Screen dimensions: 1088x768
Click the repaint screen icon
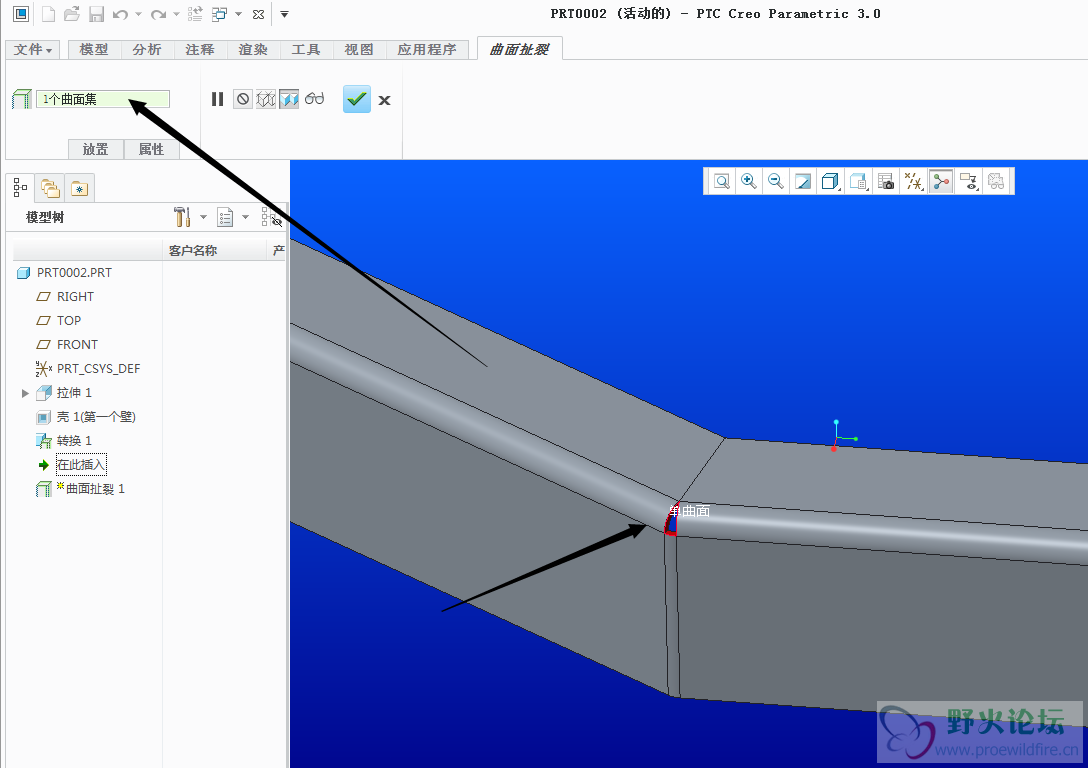click(x=803, y=182)
